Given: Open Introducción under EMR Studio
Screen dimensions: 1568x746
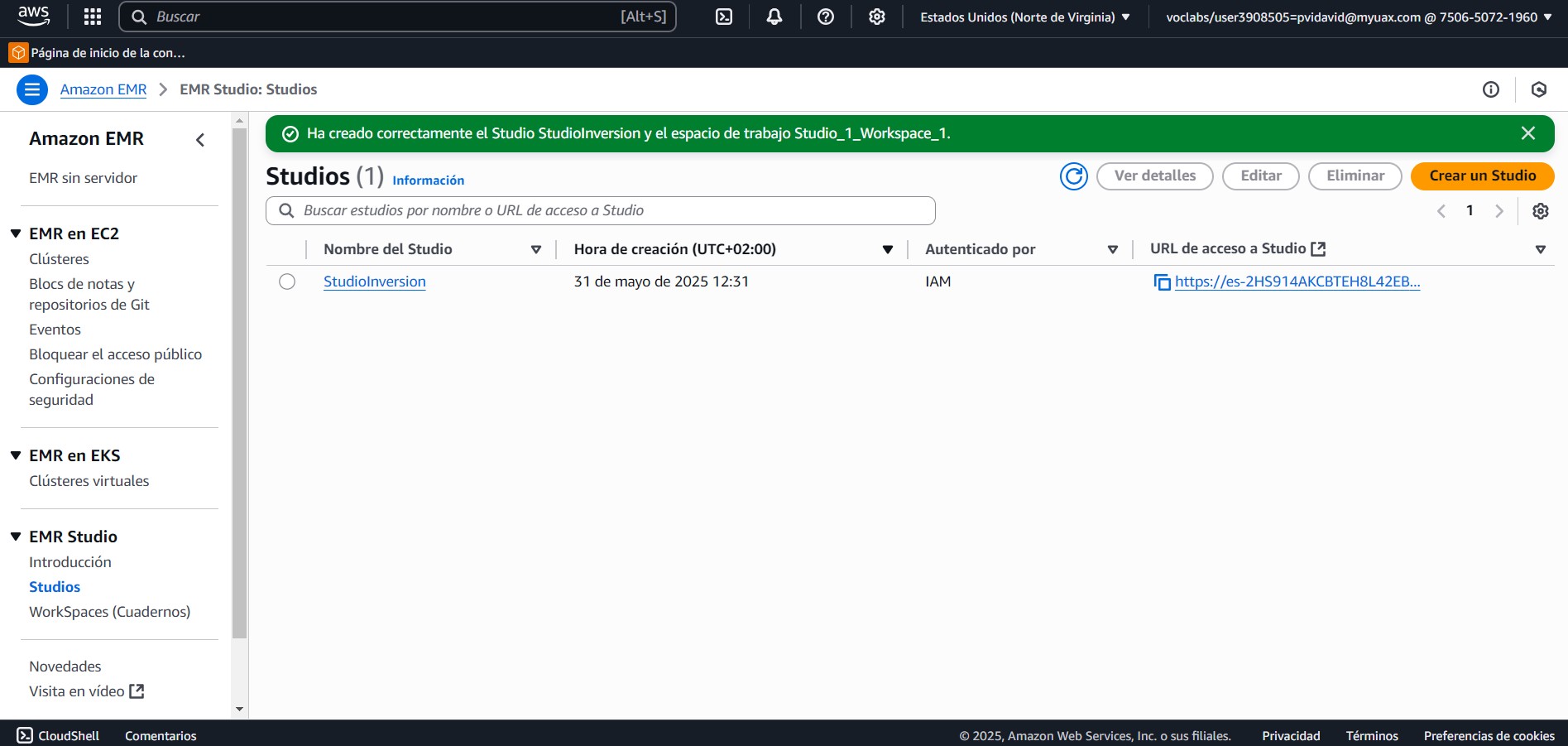Looking at the screenshot, I should point(70,562).
